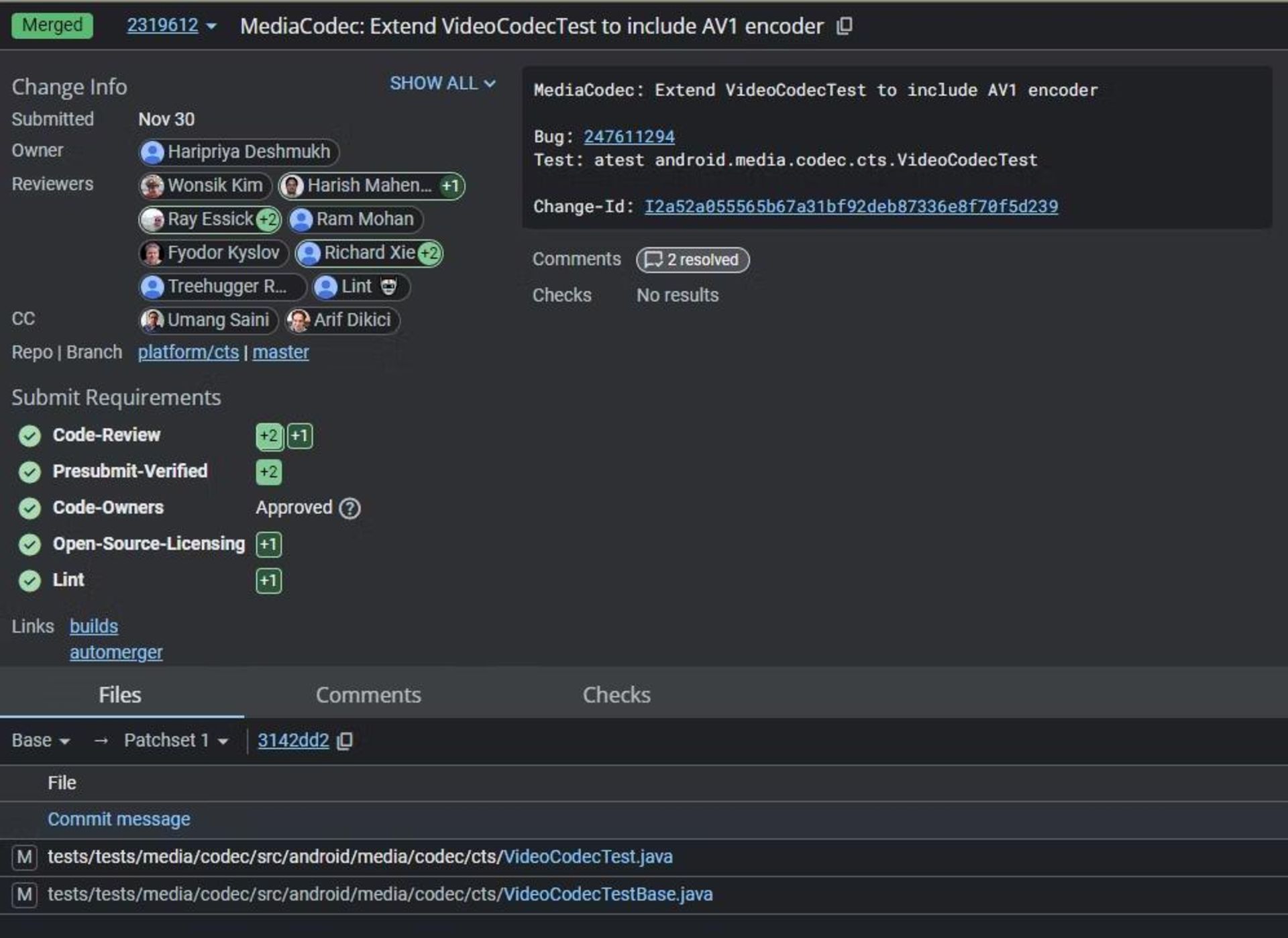The image size is (1288, 938).
Task: Click the automerger link under Links
Action: pos(117,652)
